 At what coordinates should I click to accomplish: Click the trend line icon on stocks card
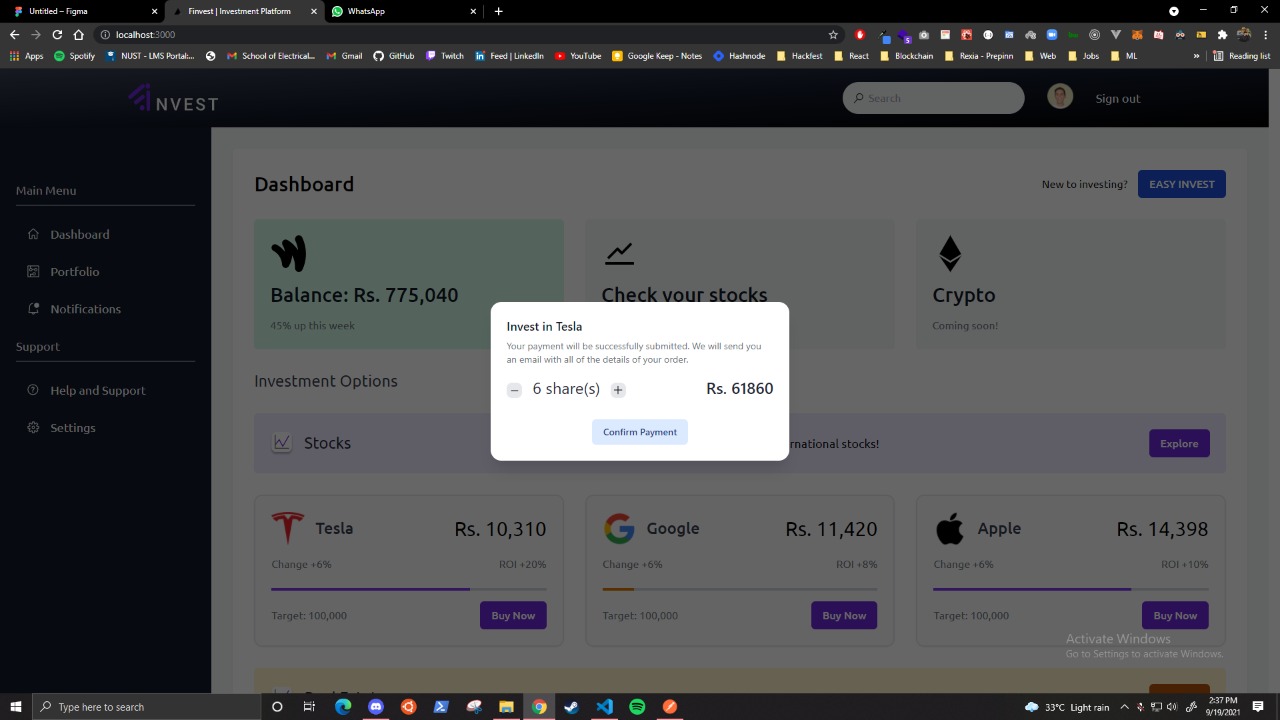[x=619, y=254]
